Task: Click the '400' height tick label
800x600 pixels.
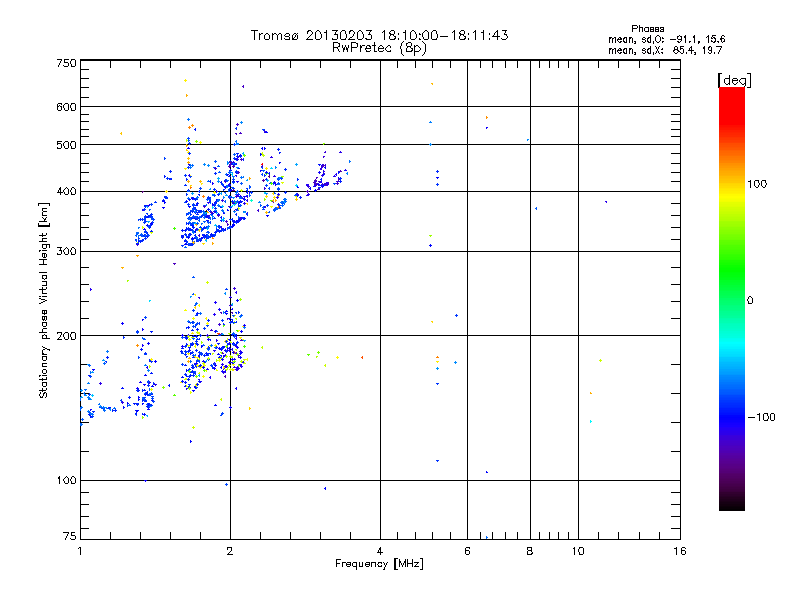Action: pyautogui.click(x=66, y=192)
